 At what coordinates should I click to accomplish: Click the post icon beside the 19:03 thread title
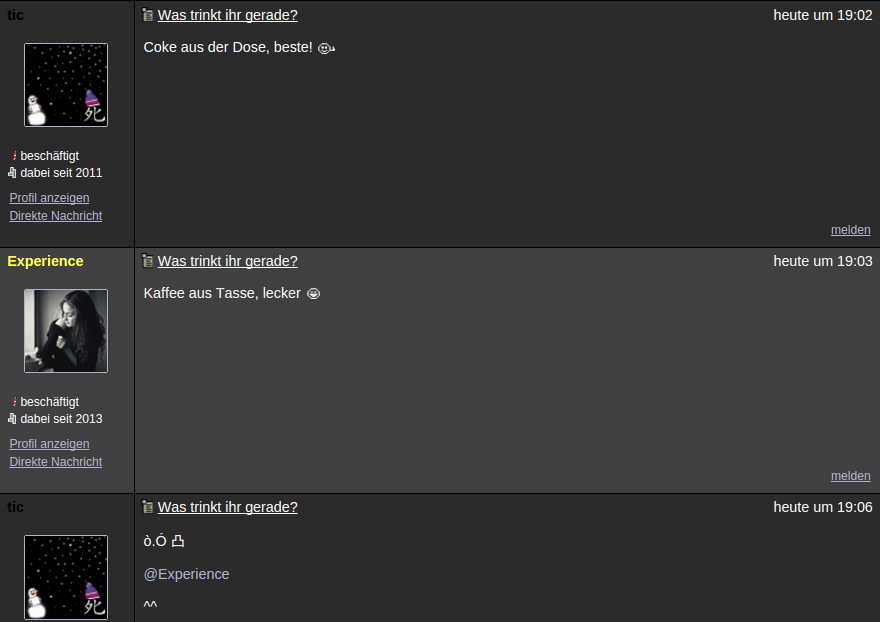tap(148, 261)
